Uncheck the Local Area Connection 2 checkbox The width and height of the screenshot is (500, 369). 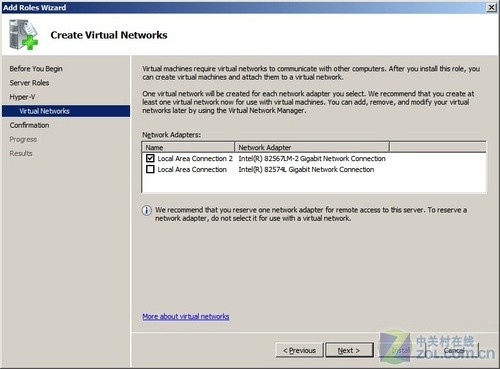(x=150, y=158)
